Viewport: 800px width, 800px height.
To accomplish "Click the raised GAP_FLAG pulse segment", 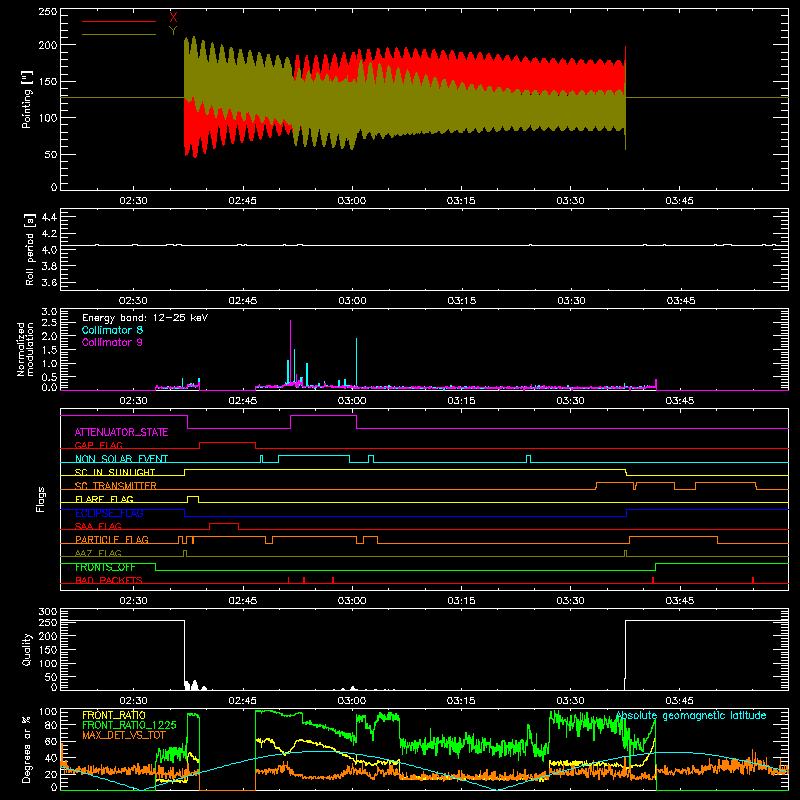I will point(228,443).
